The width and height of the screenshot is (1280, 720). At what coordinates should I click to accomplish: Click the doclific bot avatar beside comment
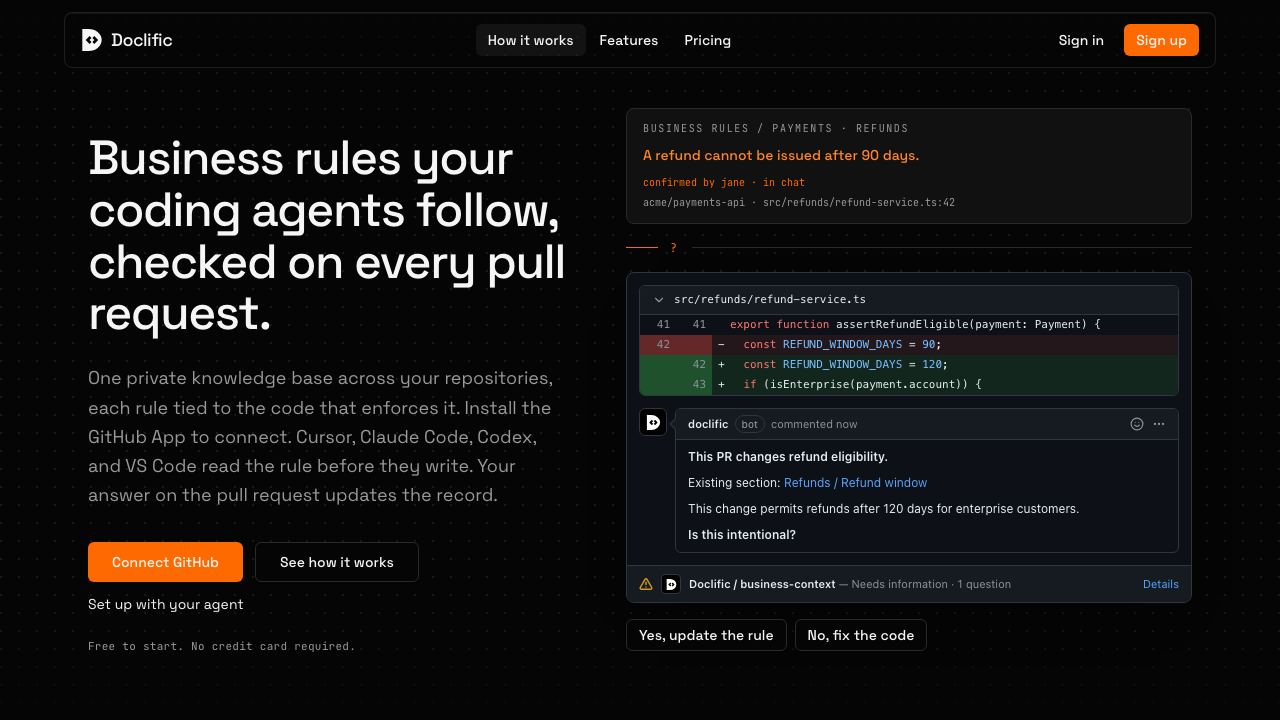[x=653, y=422]
